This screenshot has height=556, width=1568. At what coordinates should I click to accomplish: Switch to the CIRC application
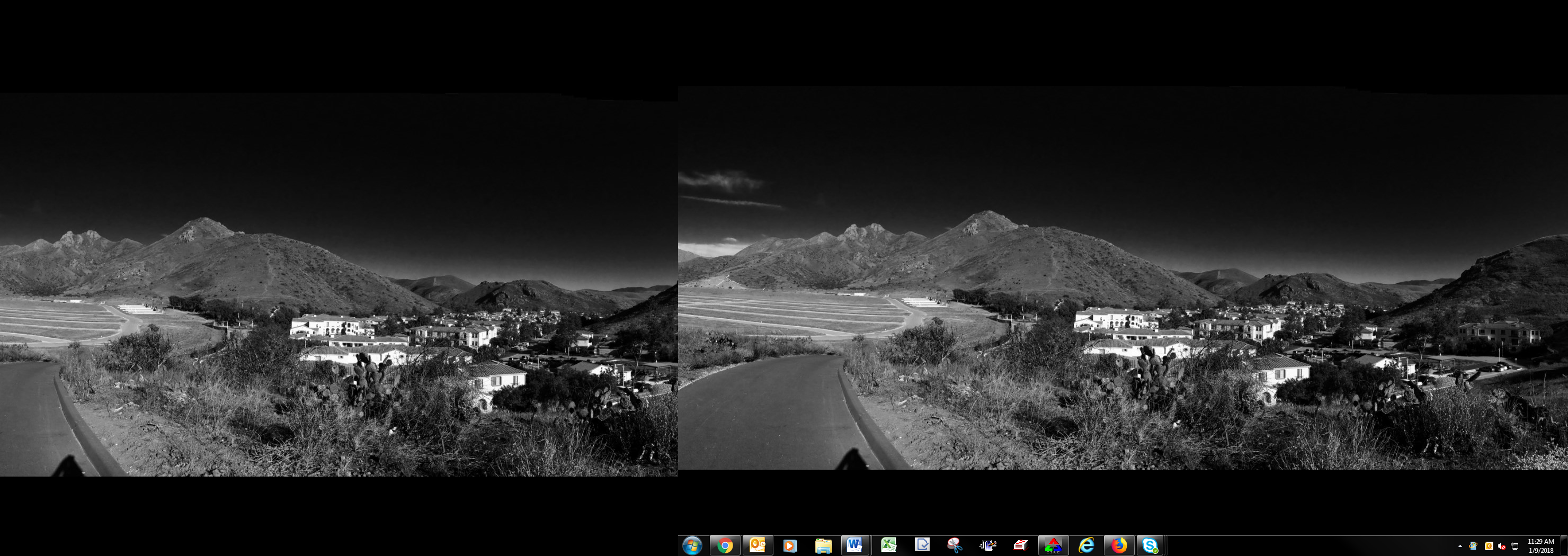coord(1053,545)
